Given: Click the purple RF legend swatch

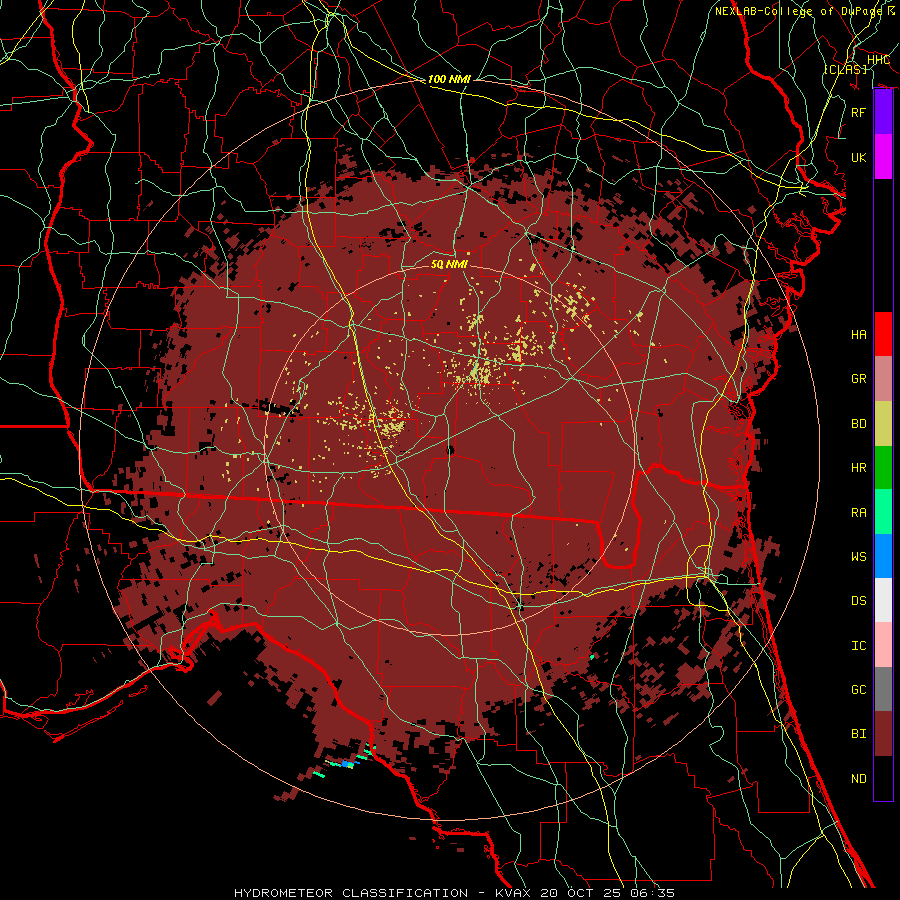Looking at the screenshot, I should click(x=883, y=112).
